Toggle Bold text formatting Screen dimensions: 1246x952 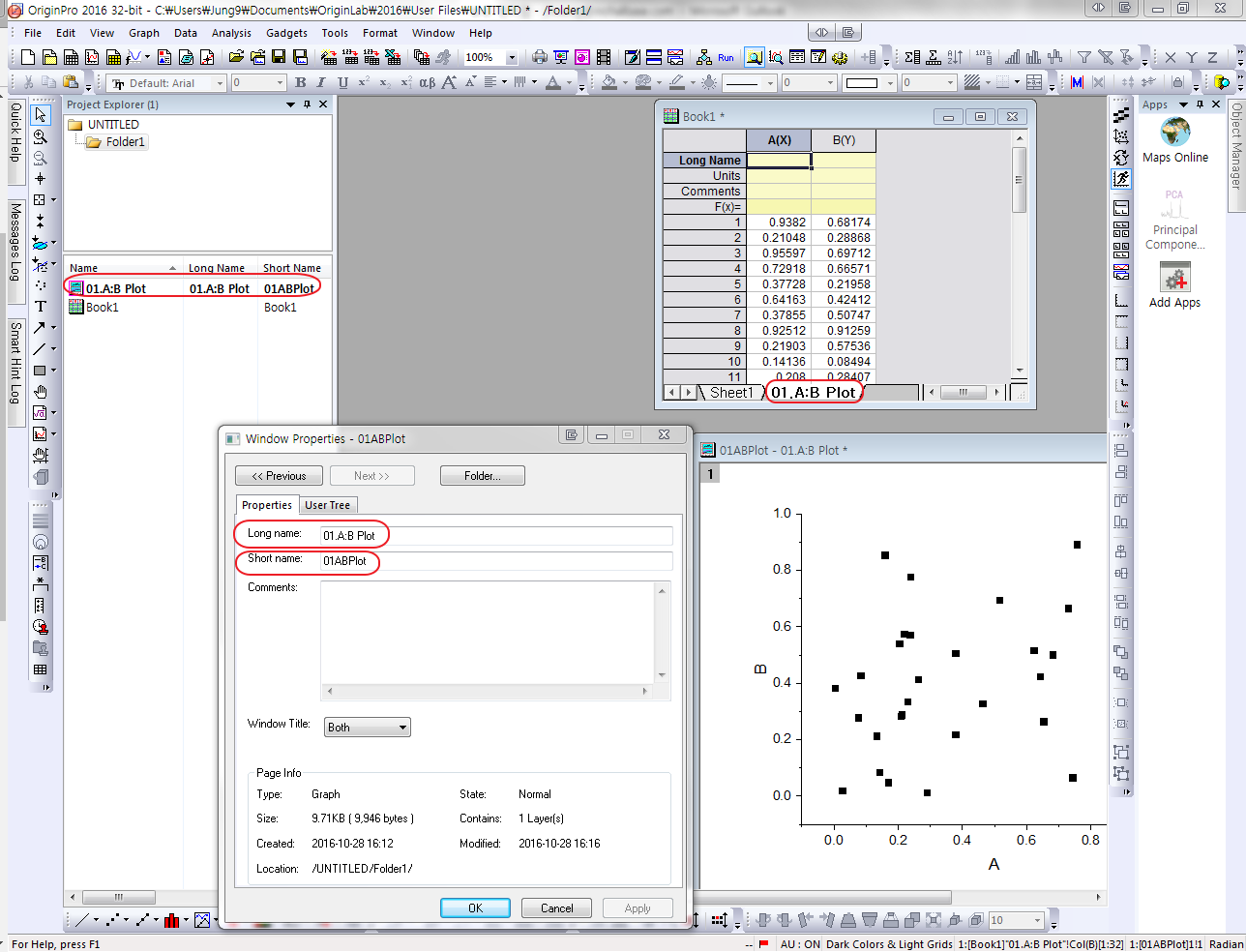click(x=301, y=83)
